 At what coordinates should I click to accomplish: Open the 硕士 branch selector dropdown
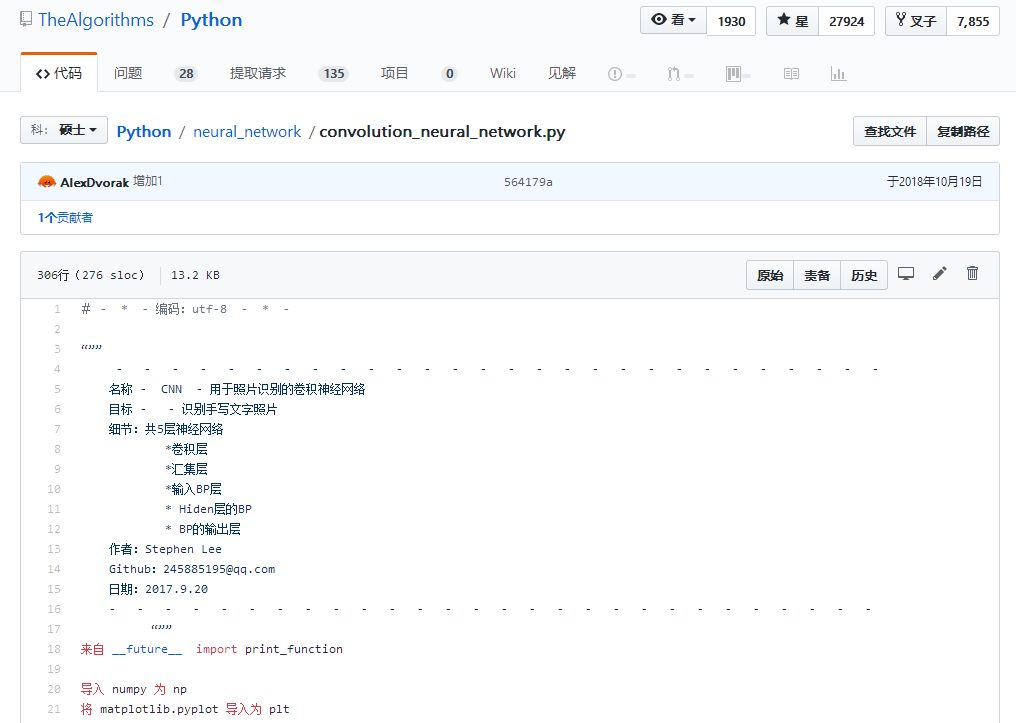click(x=64, y=130)
